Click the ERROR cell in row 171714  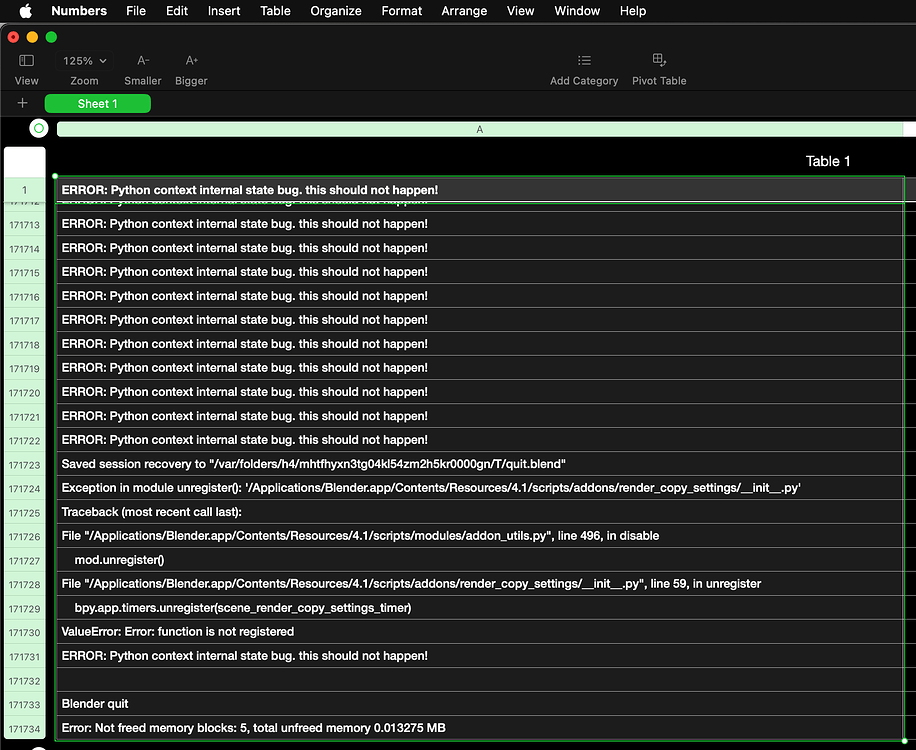click(x=480, y=248)
